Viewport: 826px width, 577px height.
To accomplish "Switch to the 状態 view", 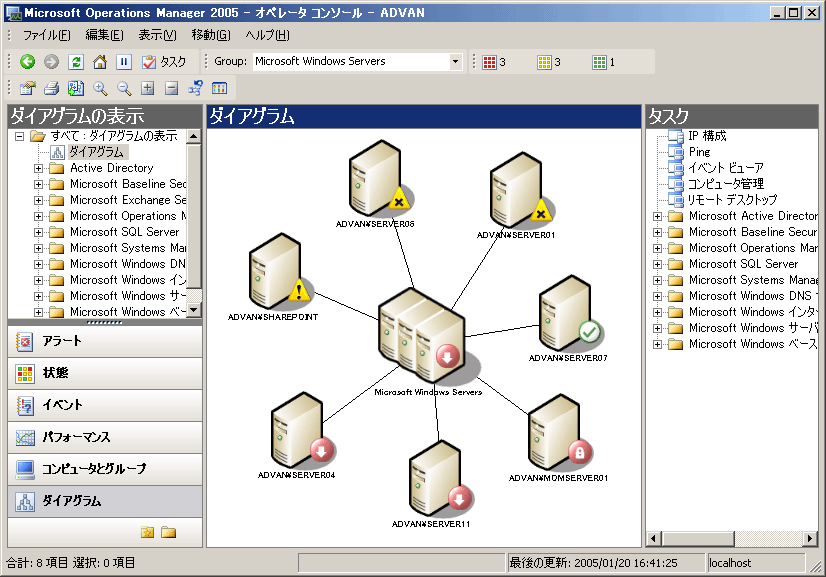I will [x=105, y=374].
